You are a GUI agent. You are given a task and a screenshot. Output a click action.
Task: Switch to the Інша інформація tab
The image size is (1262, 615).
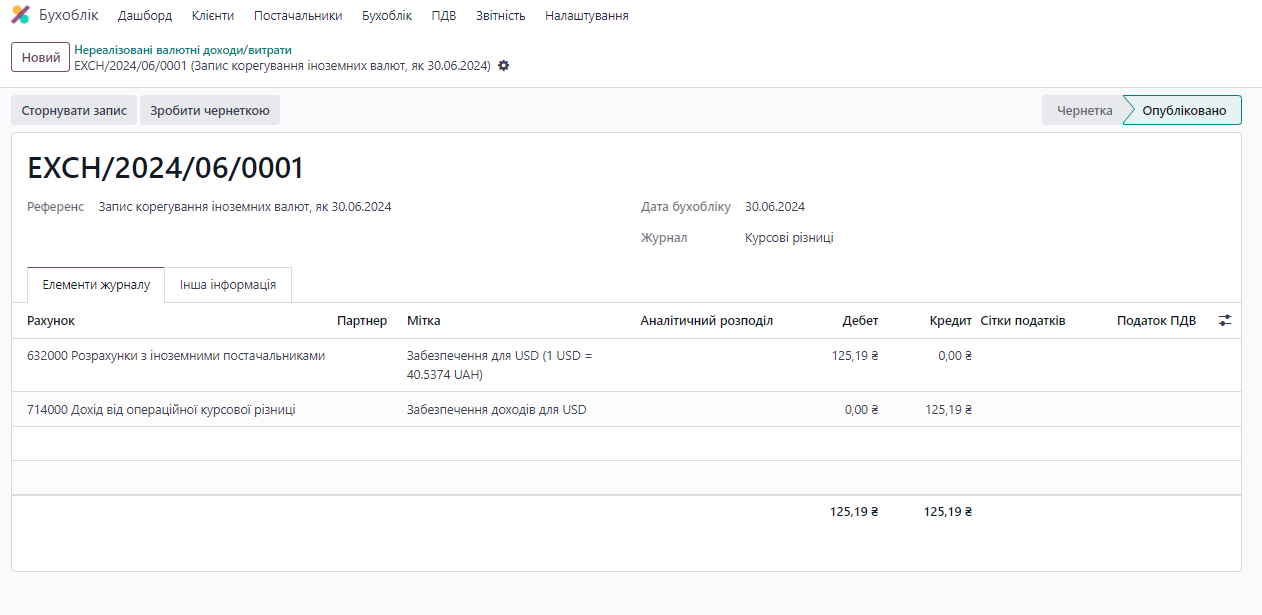coord(228,285)
